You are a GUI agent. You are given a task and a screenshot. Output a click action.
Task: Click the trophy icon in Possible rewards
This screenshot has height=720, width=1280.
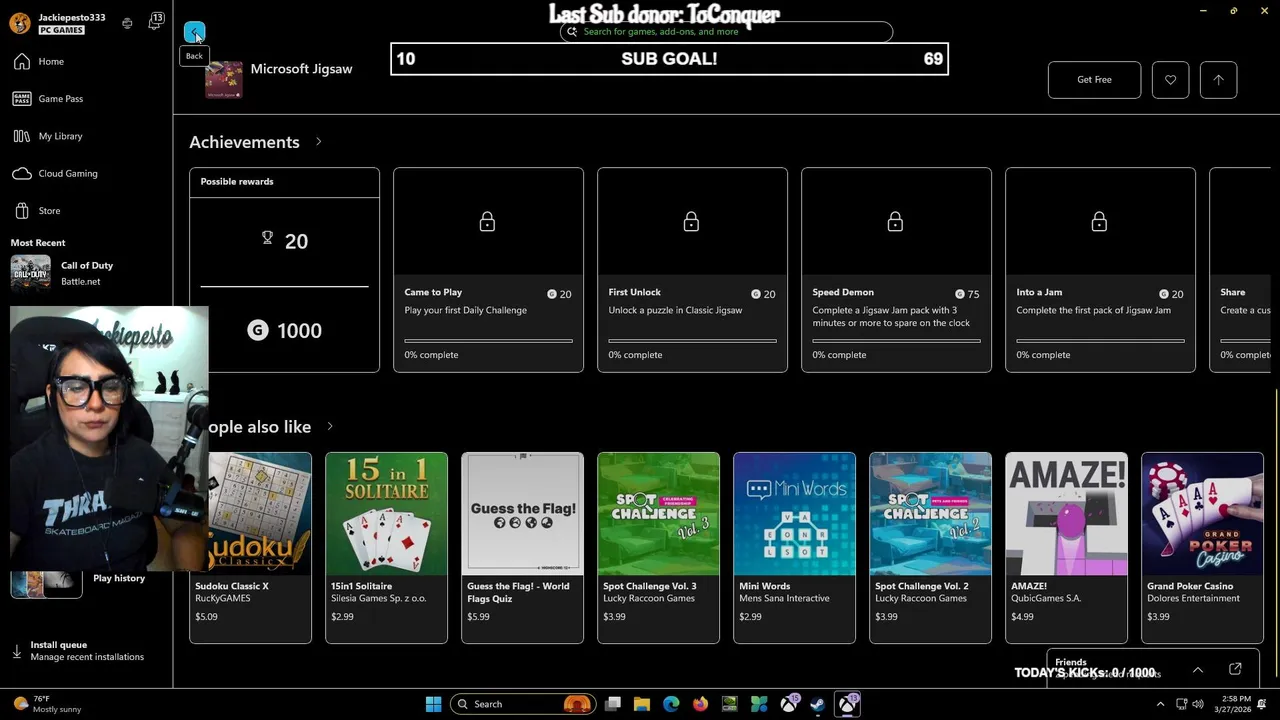tap(267, 238)
